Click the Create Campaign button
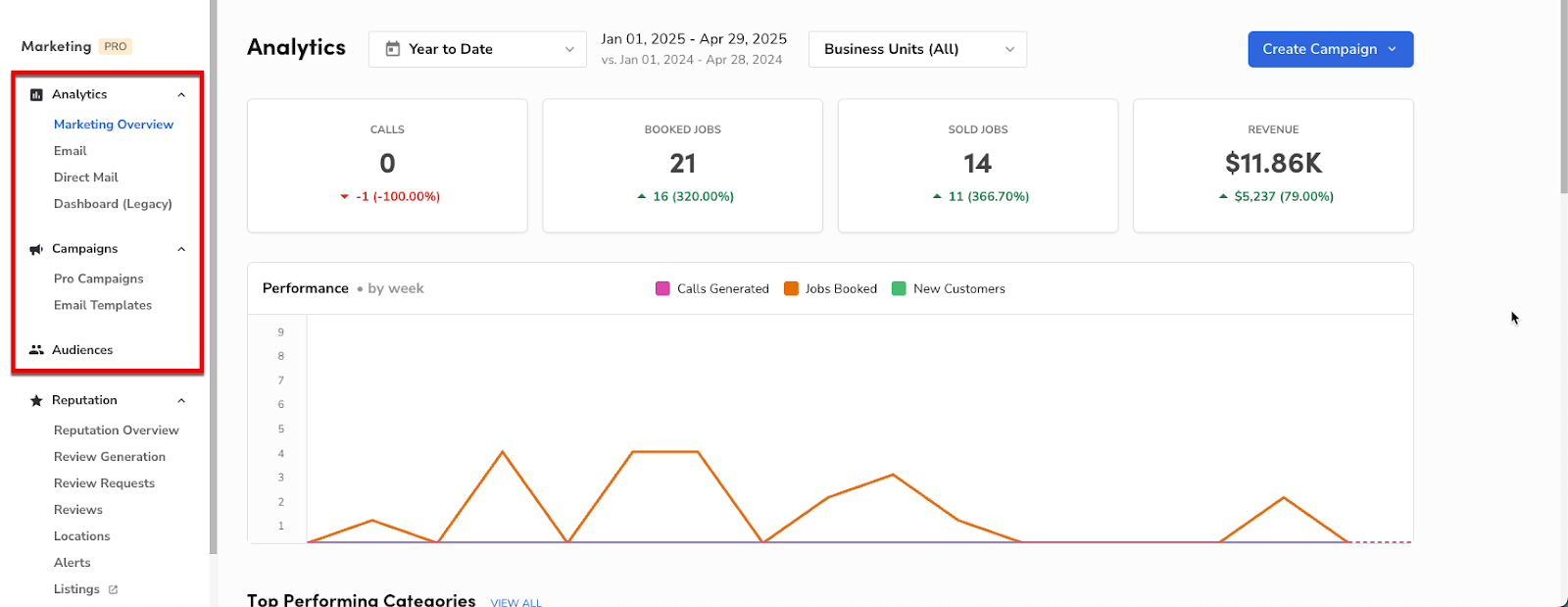 [1331, 49]
